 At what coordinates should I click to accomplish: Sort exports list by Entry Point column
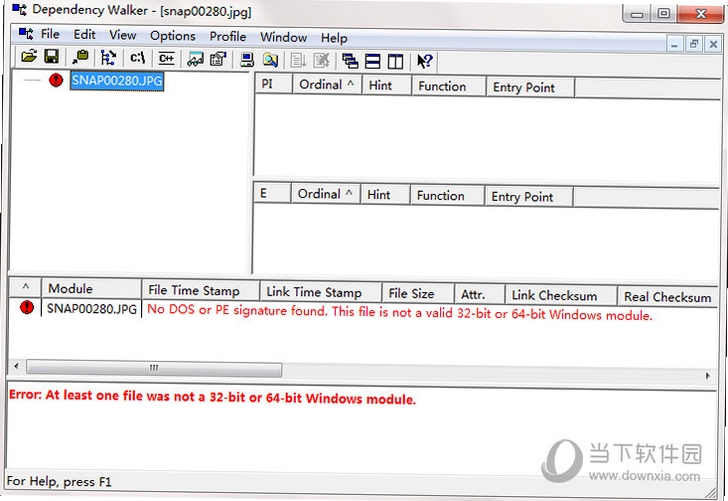pos(529,197)
